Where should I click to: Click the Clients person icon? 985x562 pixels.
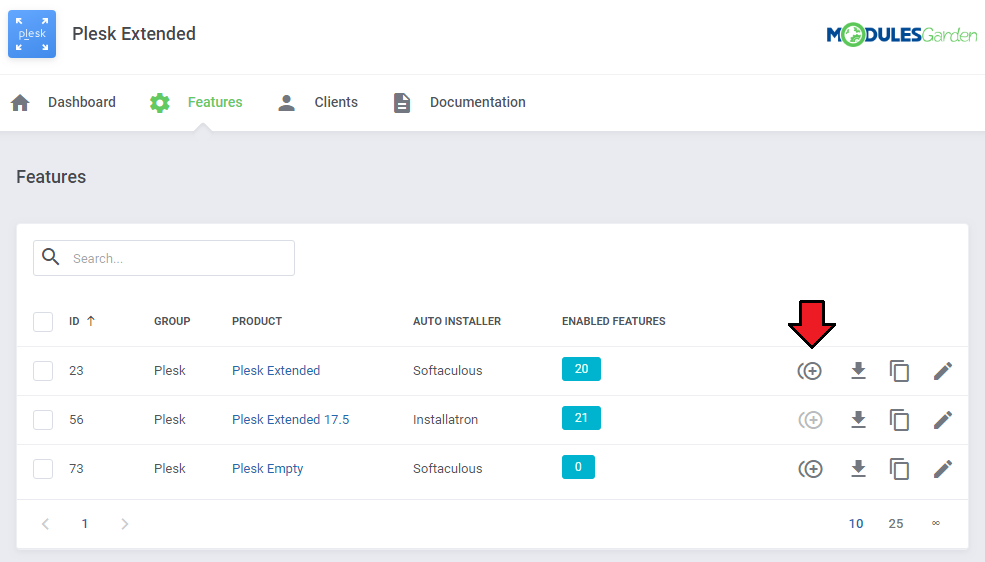click(286, 102)
